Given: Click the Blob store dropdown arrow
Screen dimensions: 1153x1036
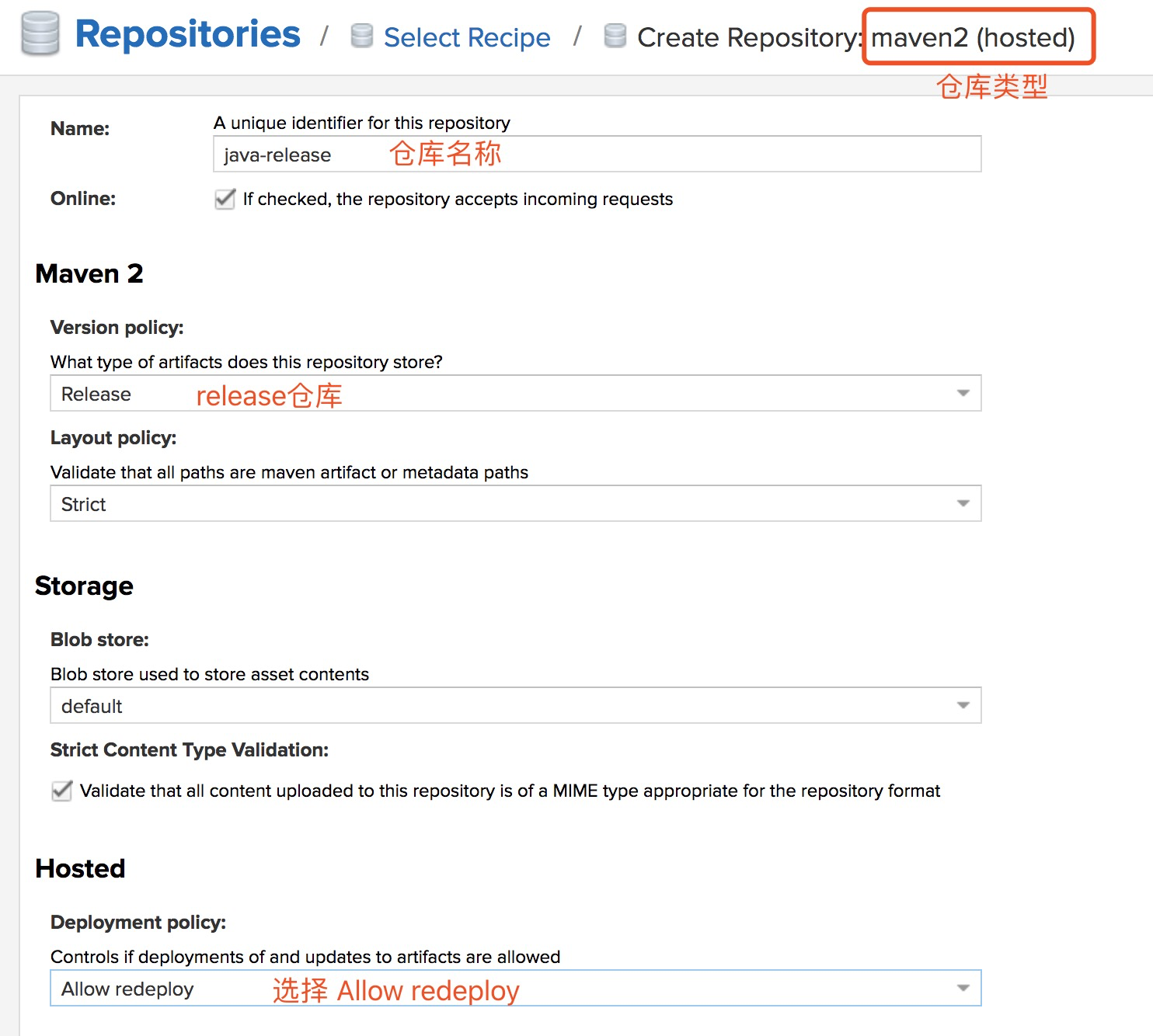Looking at the screenshot, I should tap(963, 706).
